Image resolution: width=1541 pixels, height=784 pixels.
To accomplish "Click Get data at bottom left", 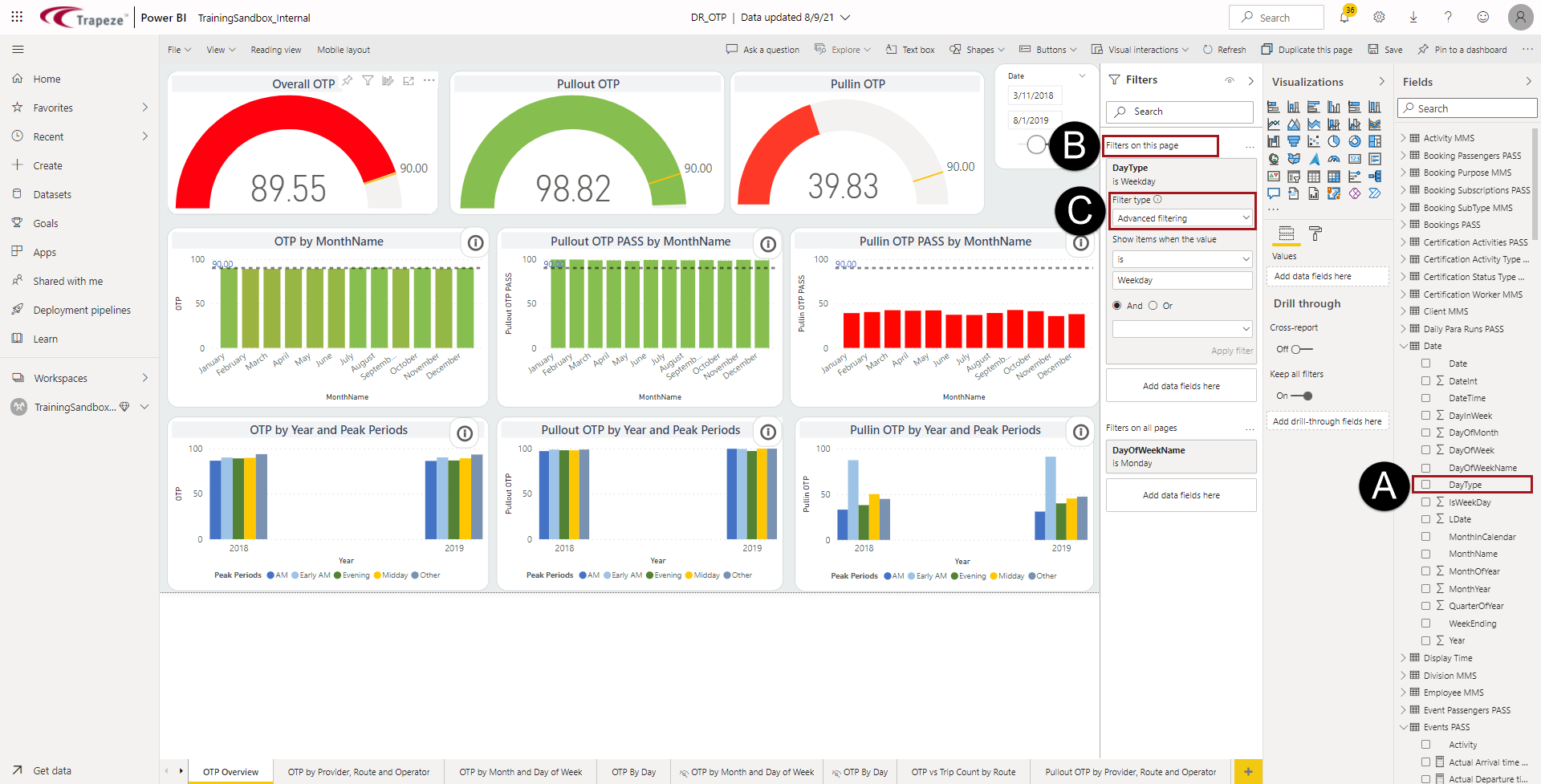I will click(x=52, y=770).
